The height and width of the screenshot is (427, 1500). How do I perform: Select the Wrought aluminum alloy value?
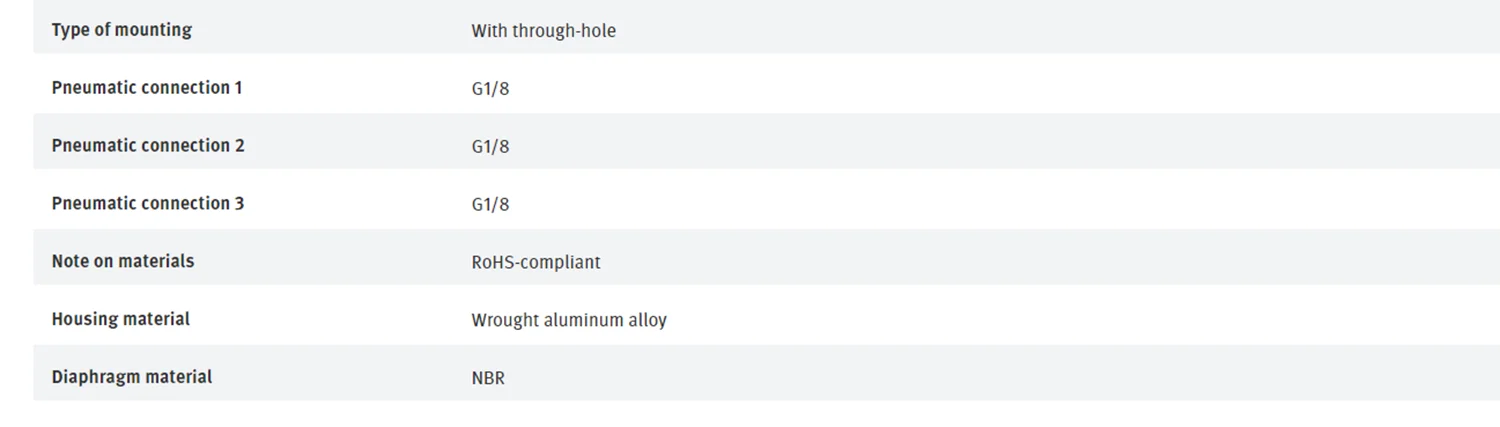[569, 321]
